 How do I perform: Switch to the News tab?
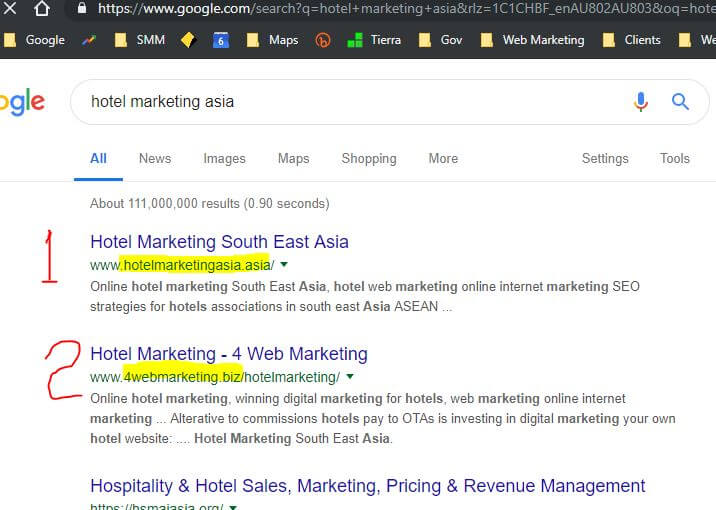(x=155, y=158)
